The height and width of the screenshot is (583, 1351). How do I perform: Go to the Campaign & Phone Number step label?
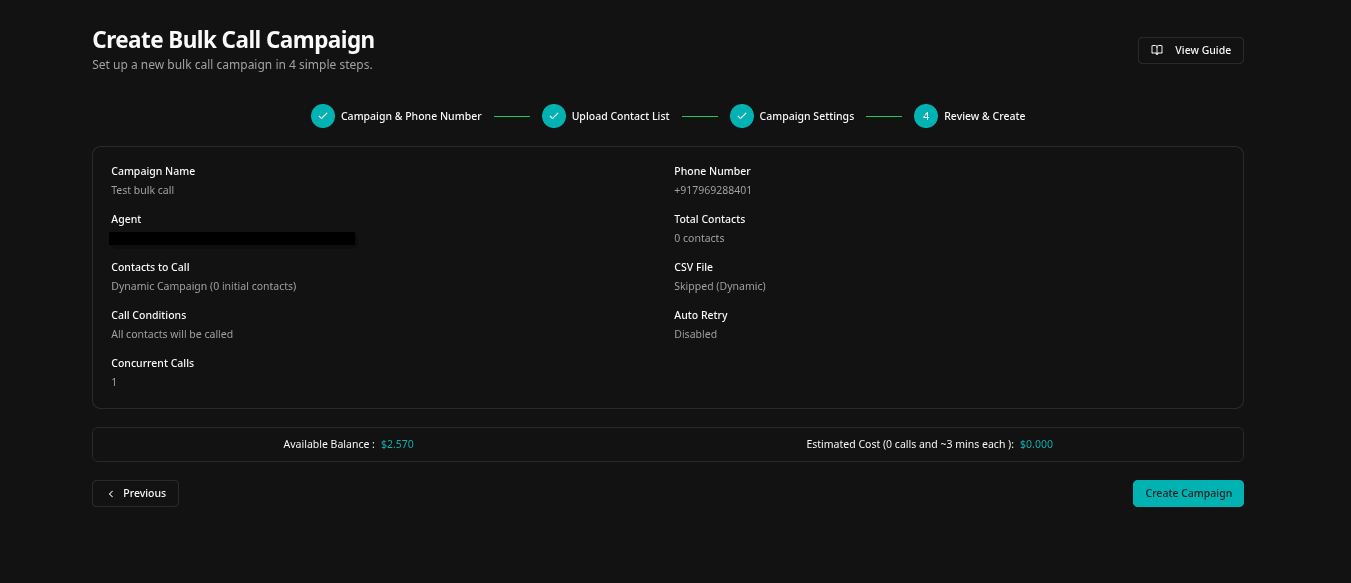[411, 116]
